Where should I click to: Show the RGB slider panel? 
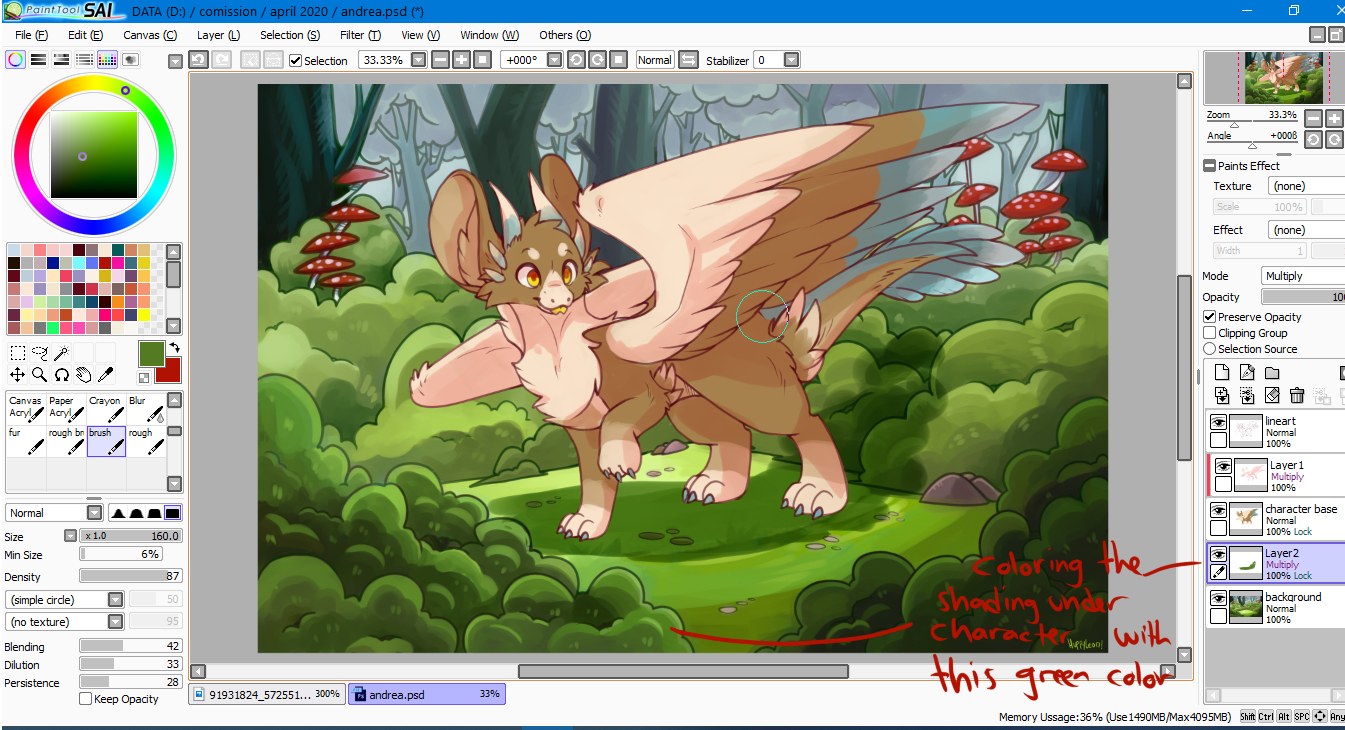point(38,60)
